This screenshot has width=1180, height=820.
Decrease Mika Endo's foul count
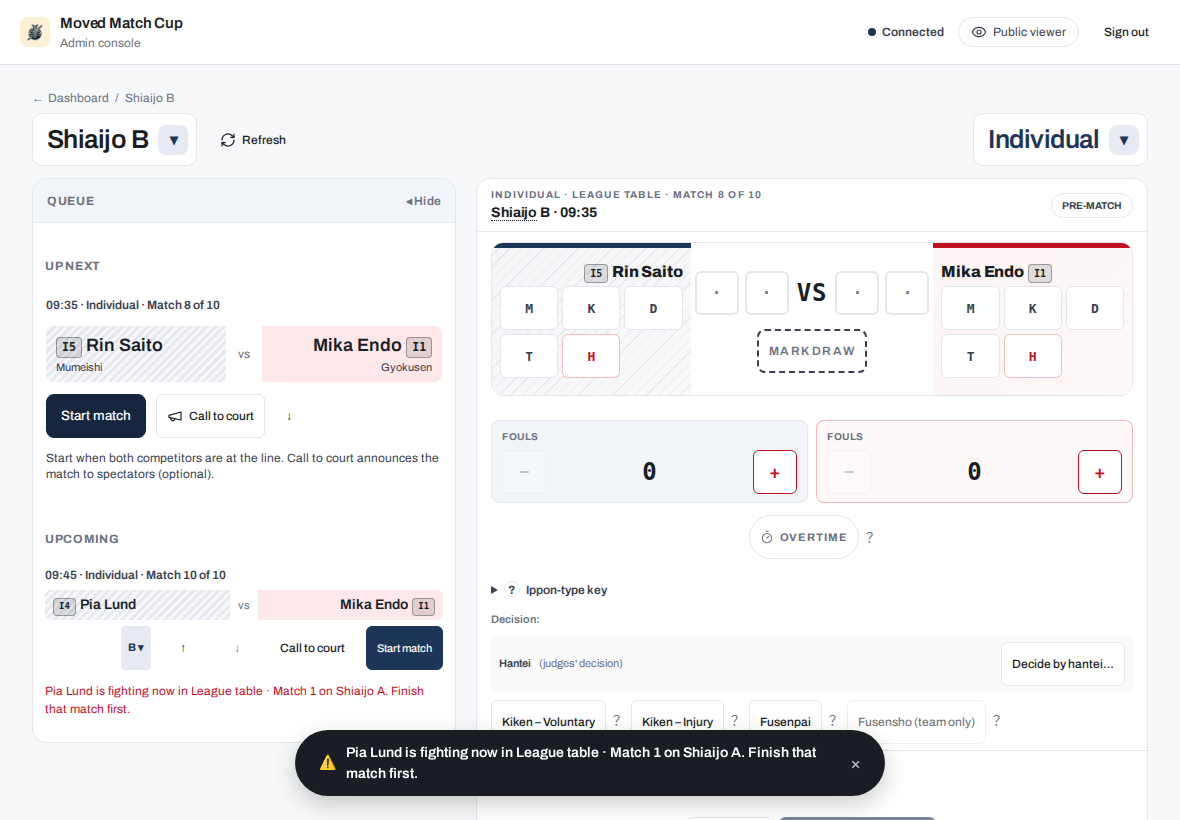tap(849, 472)
